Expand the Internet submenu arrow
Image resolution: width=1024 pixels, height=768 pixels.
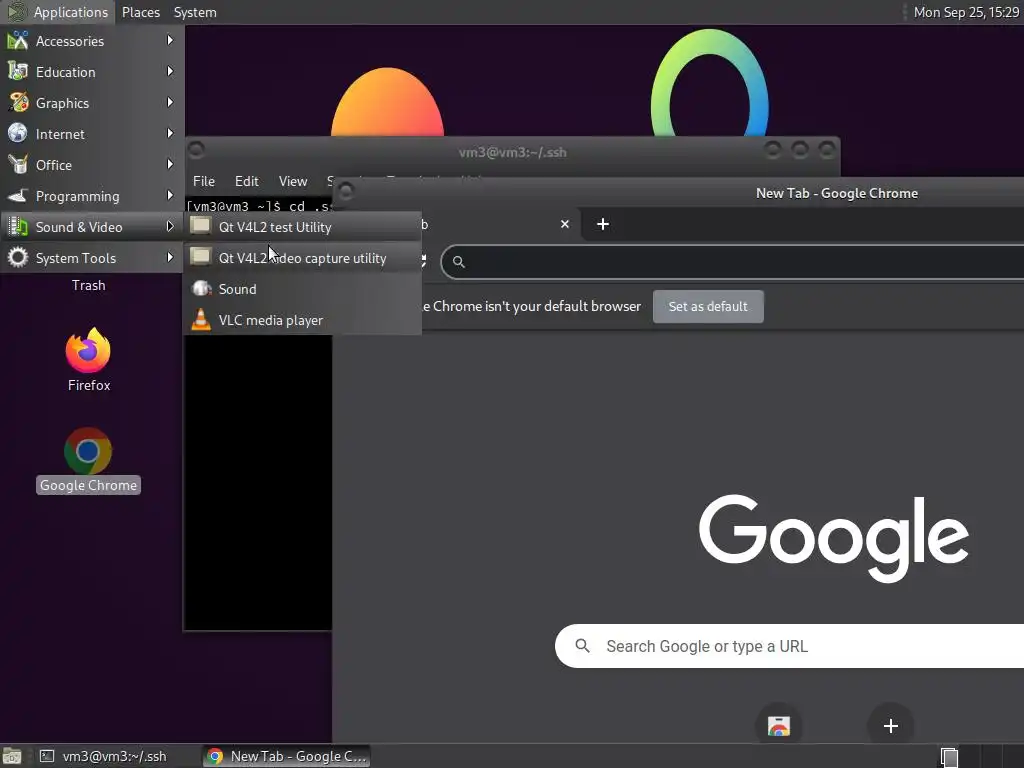click(170, 133)
